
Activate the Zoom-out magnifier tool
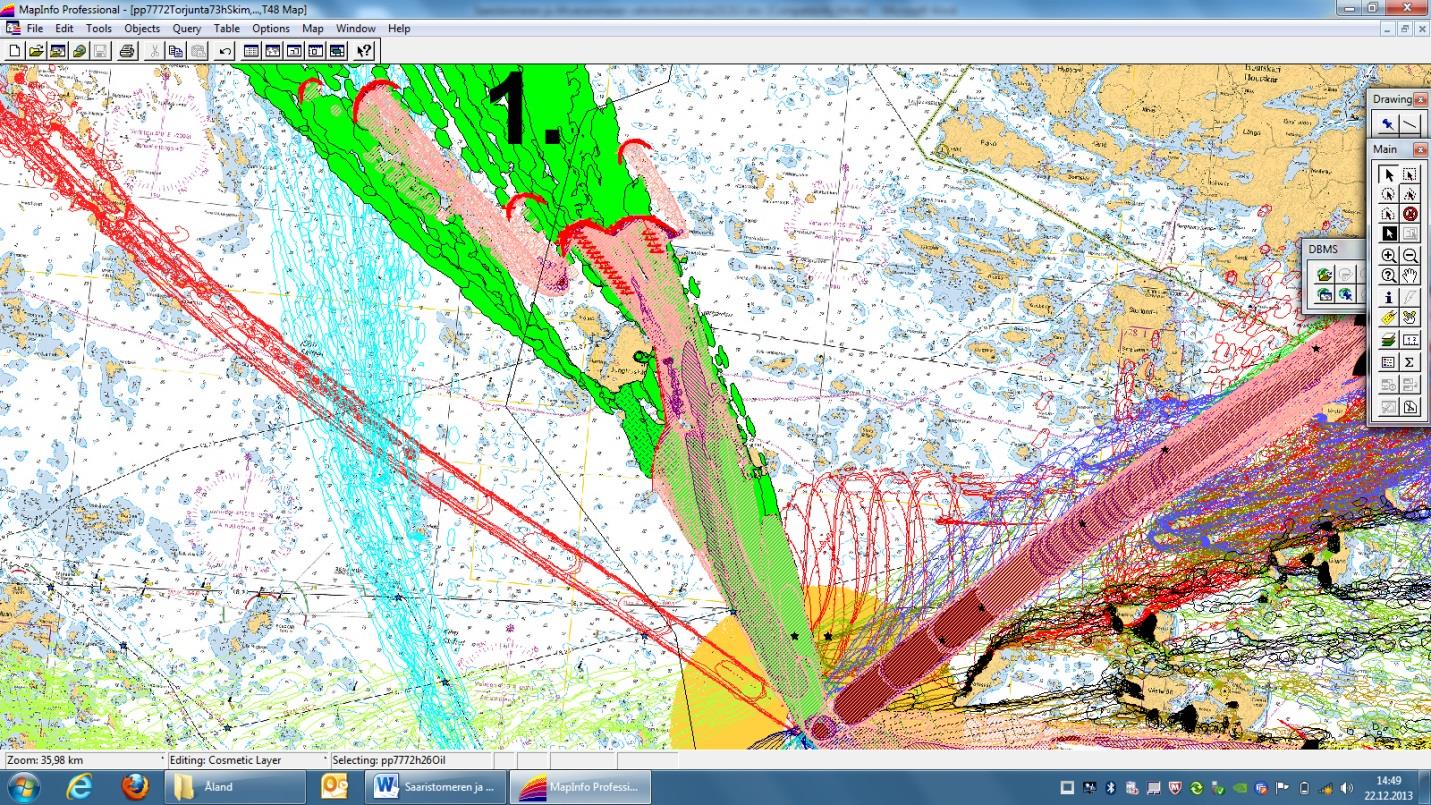(1410, 256)
